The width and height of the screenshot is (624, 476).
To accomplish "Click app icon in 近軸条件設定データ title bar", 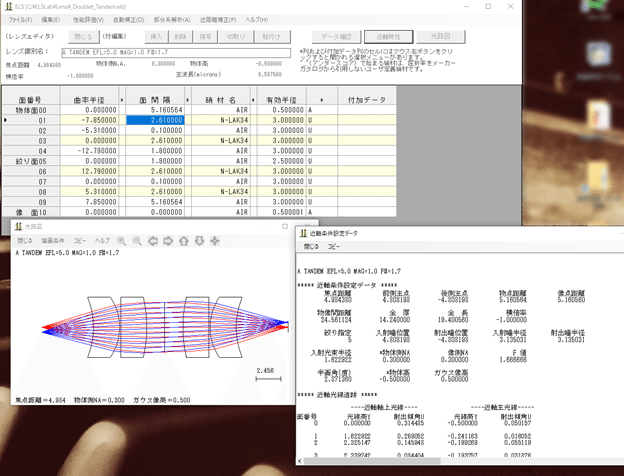I will 303,233.
